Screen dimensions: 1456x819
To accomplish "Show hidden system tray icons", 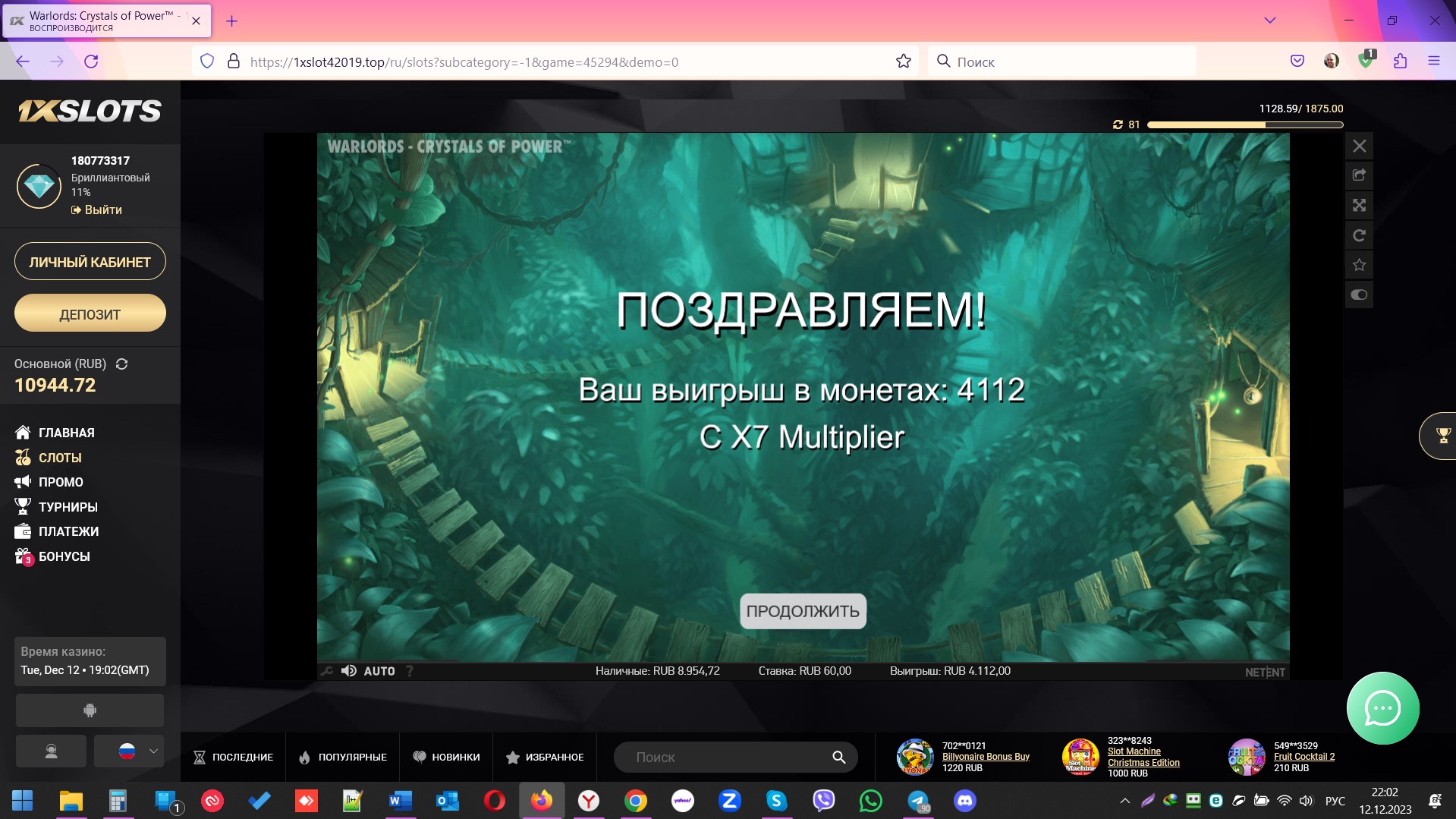I will click(1124, 801).
